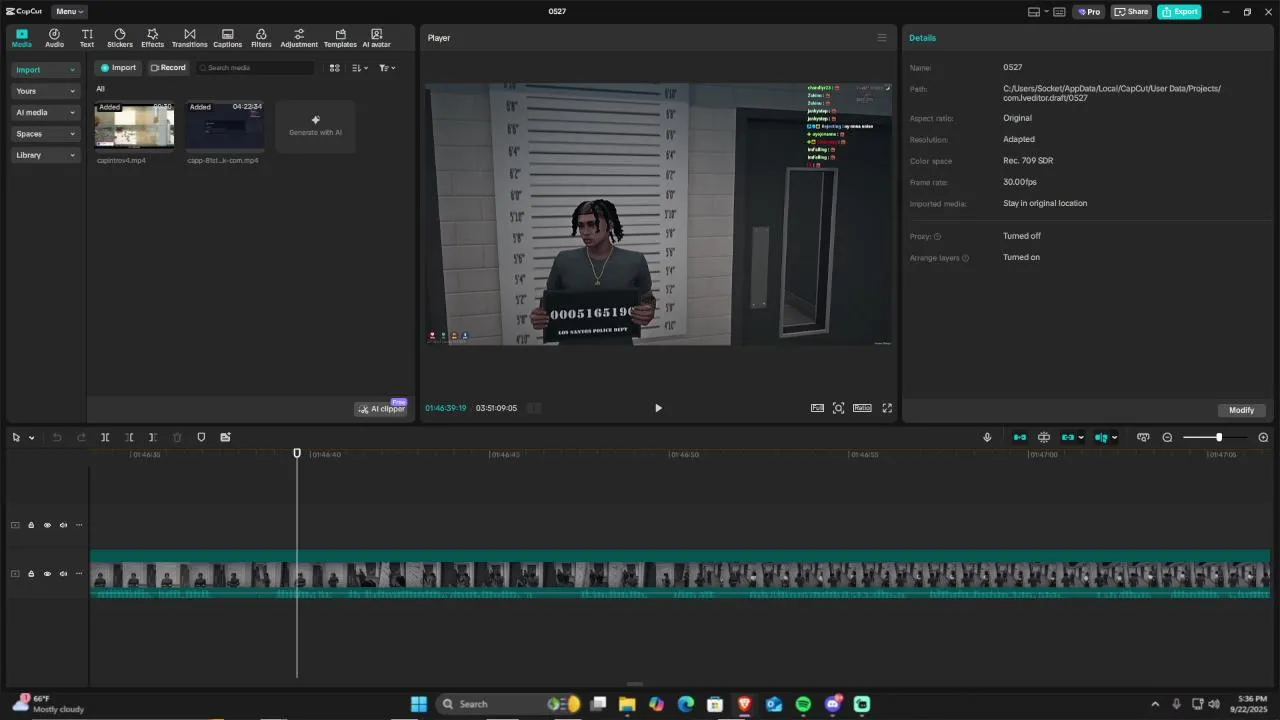Viewport: 1280px width, 720px height.
Task: Open the Captions panel
Action: (227, 38)
